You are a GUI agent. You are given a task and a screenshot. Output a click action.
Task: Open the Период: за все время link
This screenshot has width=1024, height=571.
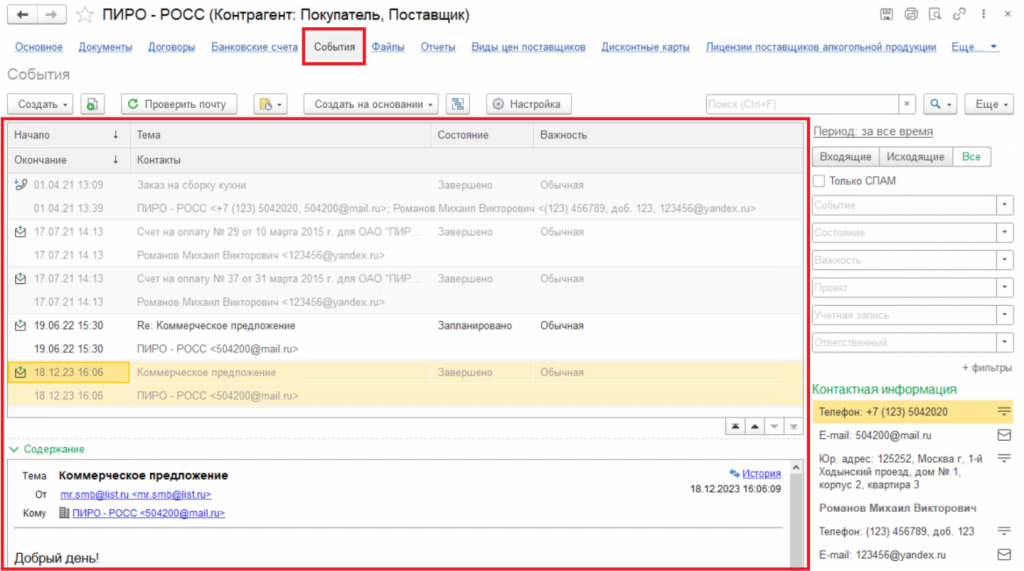(872, 131)
